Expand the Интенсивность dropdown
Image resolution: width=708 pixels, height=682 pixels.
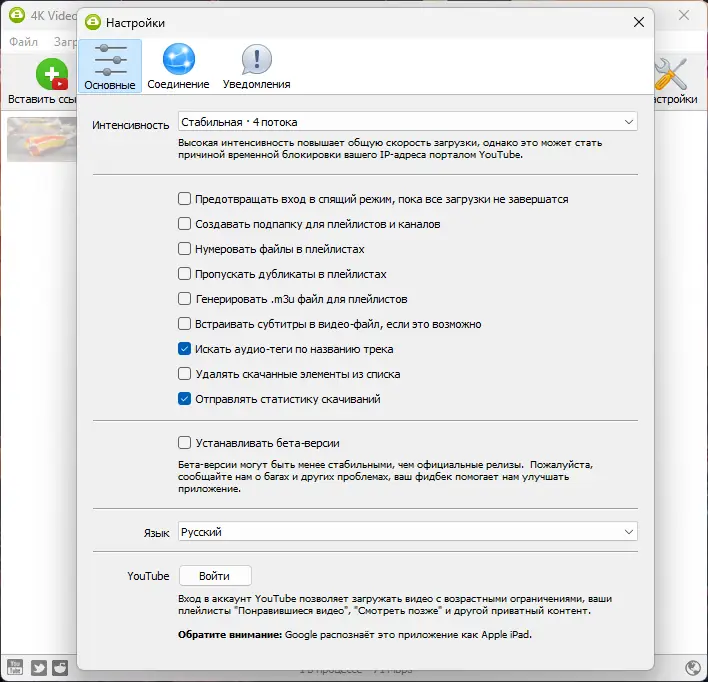[407, 121]
